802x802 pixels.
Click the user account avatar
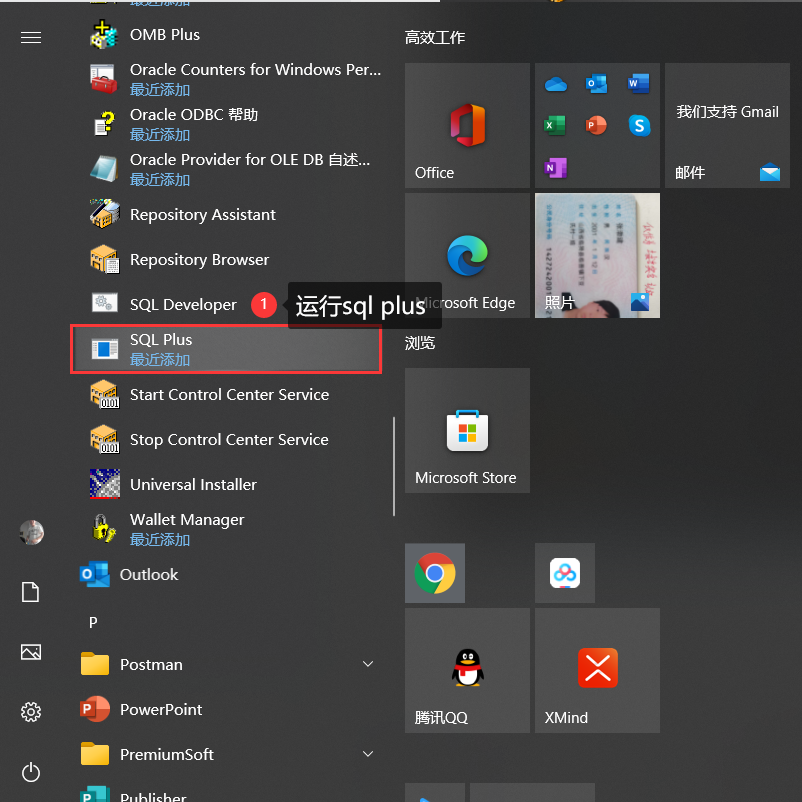[x=31, y=532]
